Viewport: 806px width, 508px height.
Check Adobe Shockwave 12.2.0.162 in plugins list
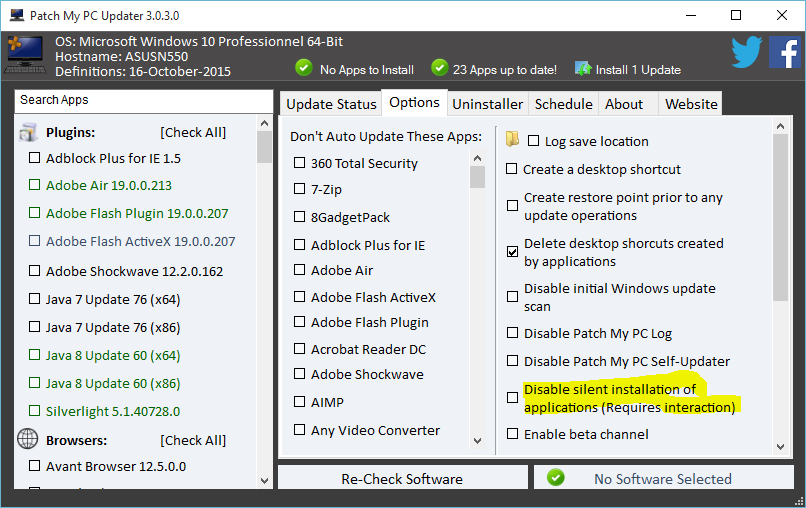[x=34, y=270]
